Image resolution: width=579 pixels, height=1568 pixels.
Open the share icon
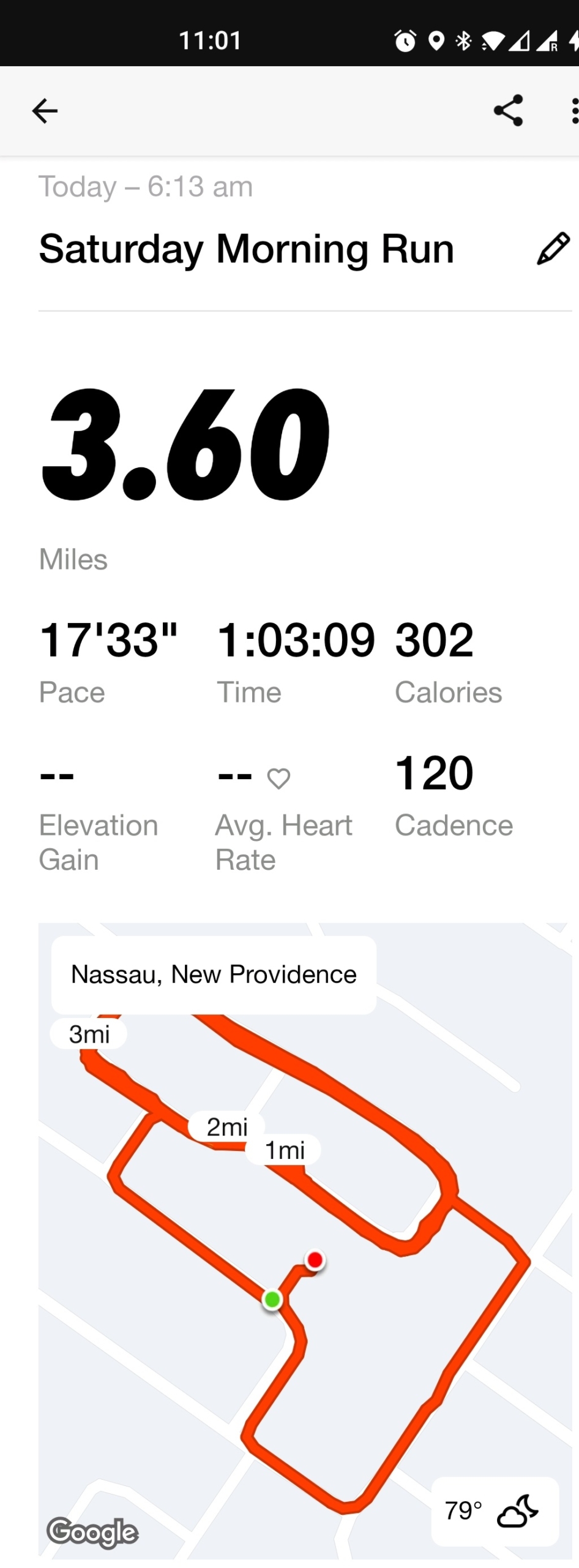point(508,111)
